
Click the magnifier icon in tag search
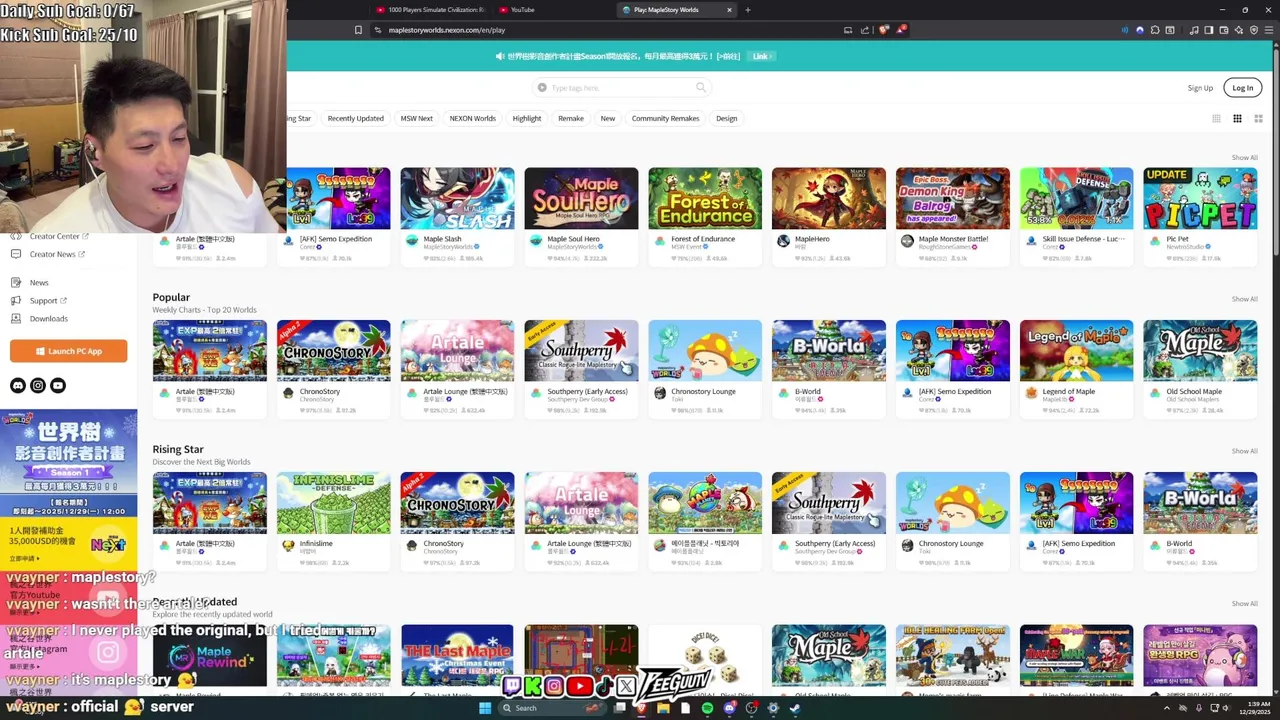click(701, 88)
